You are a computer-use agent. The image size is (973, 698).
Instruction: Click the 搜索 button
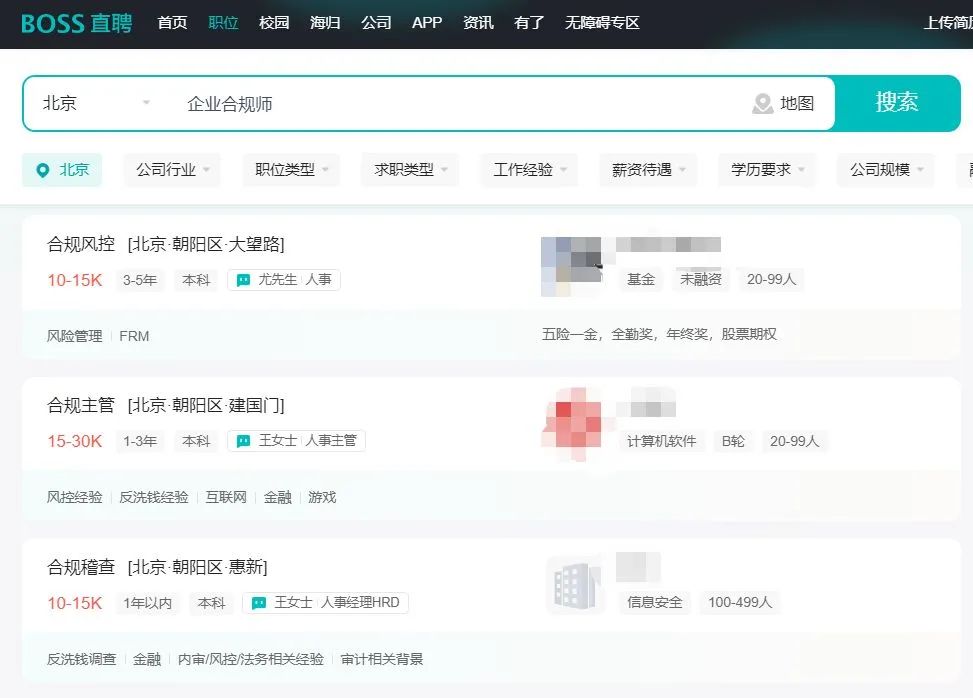tap(897, 103)
